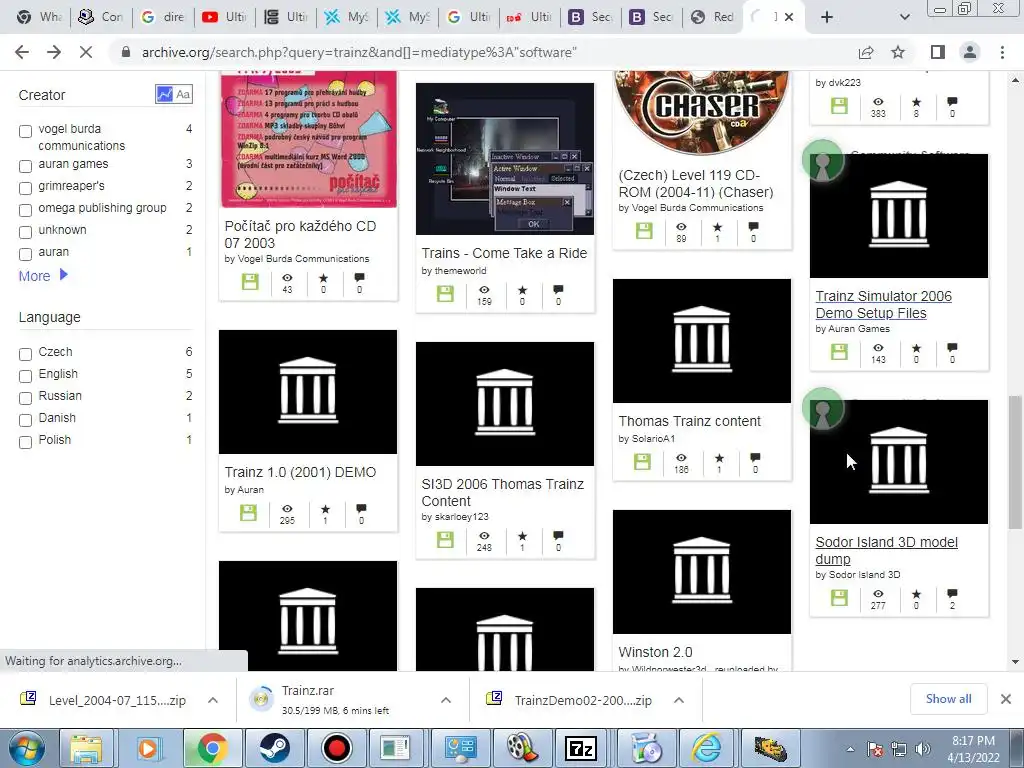
Task: Bookmark this page with star icon
Action: coord(898,52)
